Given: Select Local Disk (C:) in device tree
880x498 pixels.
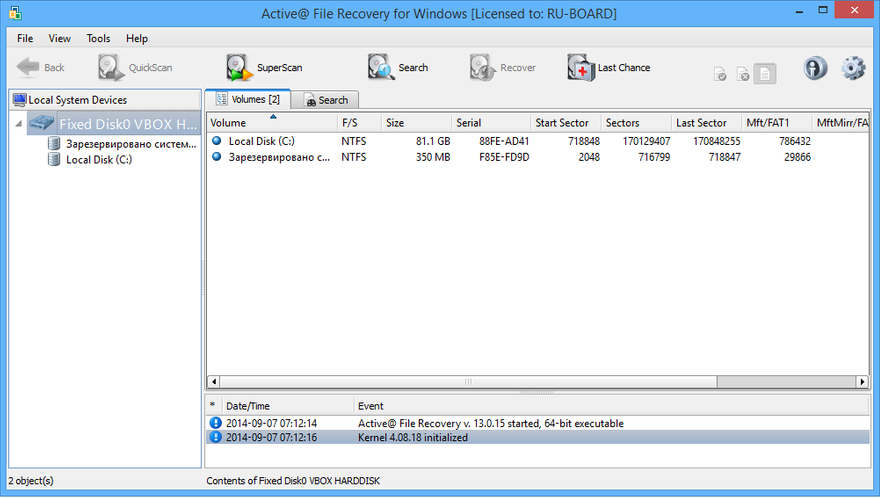Looking at the screenshot, I should [98, 160].
